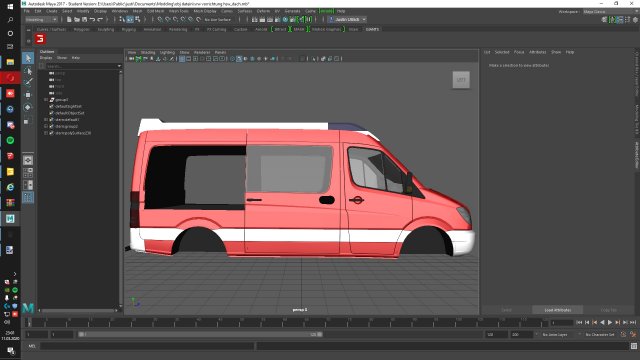
Task: Open the File menu
Action: point(27,11)
